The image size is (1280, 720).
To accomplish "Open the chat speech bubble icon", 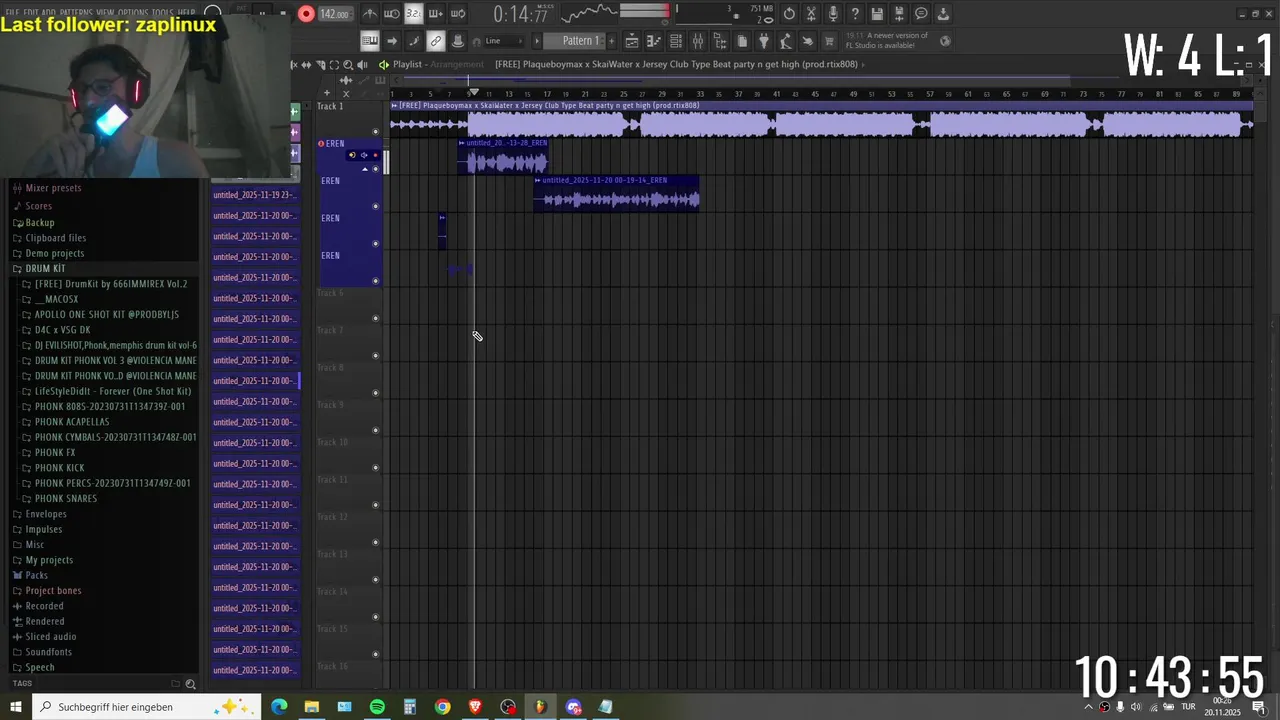I will tap(921, 14).
